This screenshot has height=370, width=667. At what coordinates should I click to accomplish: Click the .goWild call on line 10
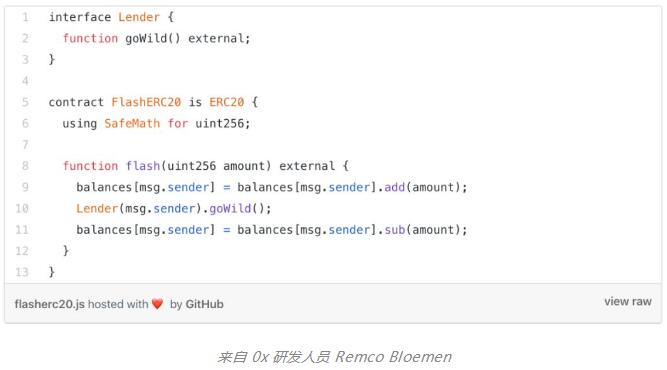click(230, 208)
